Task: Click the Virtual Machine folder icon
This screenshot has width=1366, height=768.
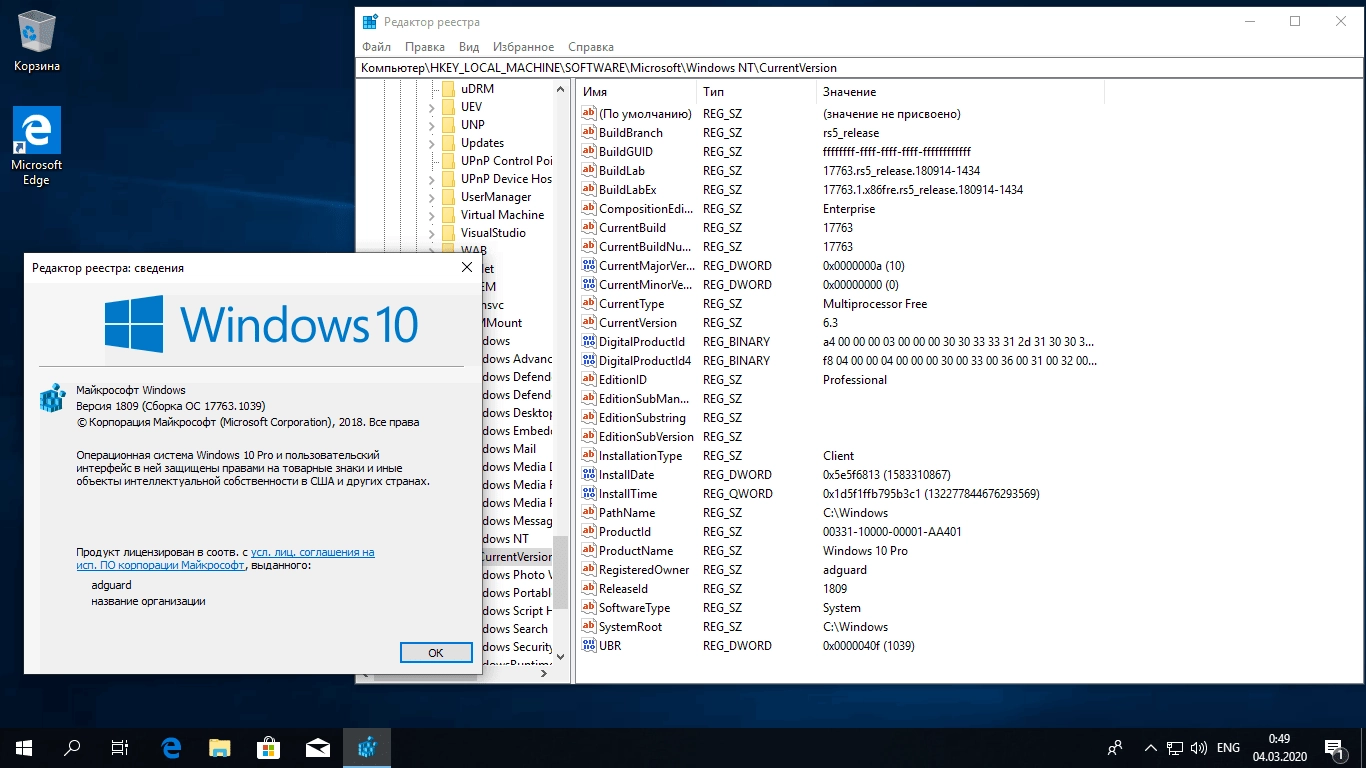Action: 448,215
